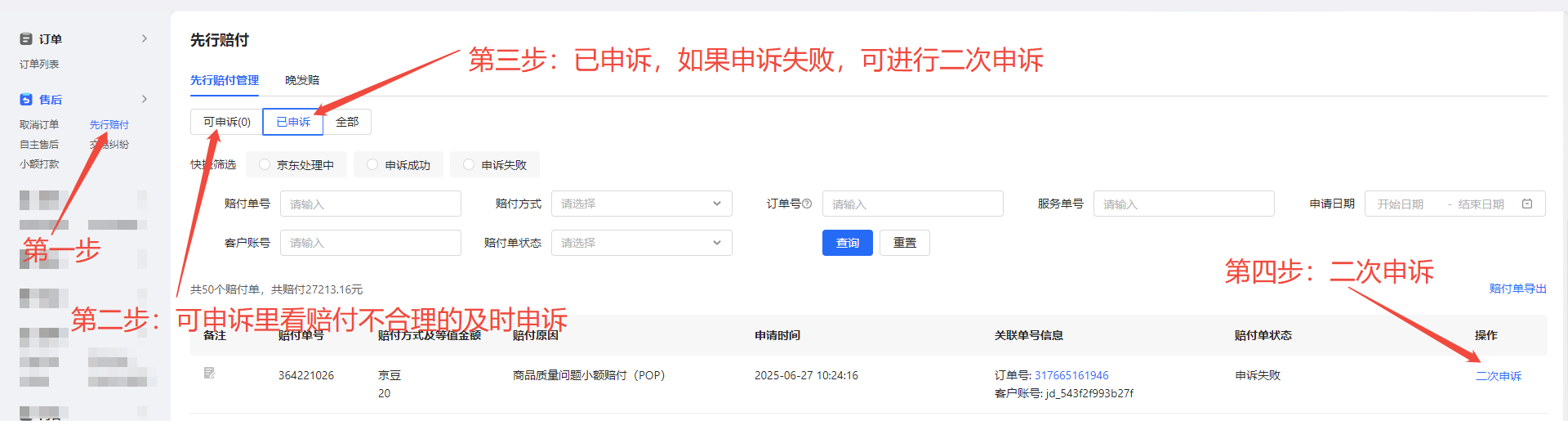Viewport: 1568px width, 421px height.
Task: Click the blue 查询 button
Action: (x=847, y=243)
